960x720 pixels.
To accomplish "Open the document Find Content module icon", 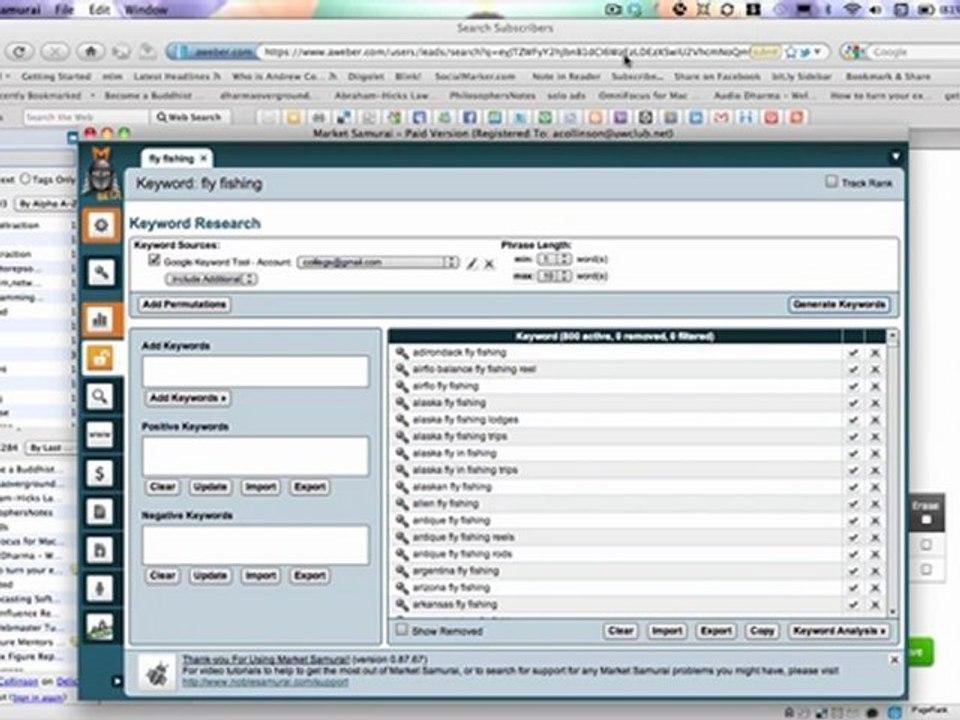I will [x=100, y=511].
